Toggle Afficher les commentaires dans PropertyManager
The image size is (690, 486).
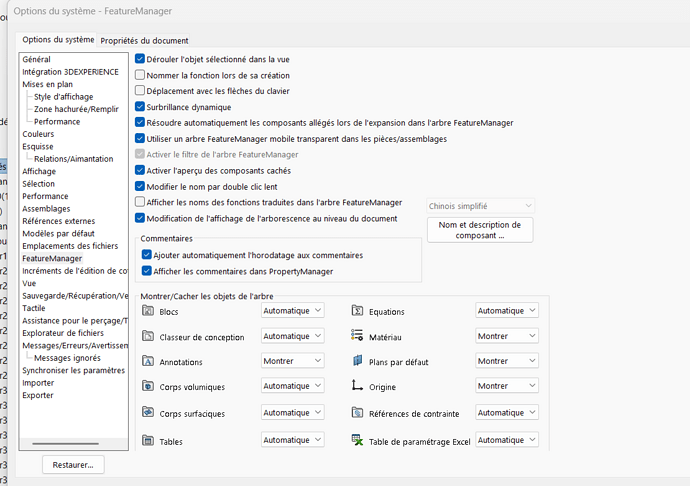147,271
